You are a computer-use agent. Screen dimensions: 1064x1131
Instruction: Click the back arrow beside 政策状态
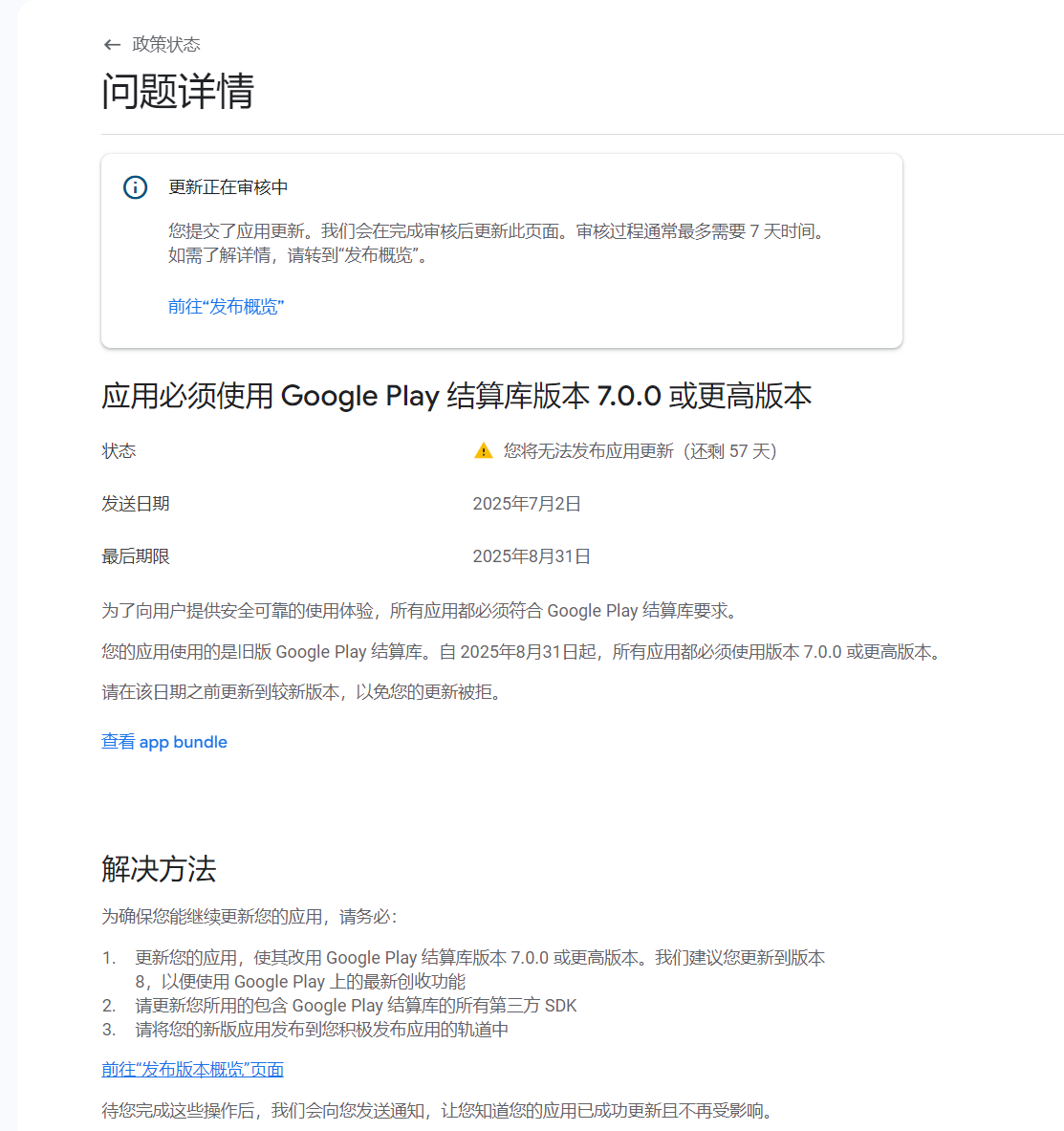112,45
